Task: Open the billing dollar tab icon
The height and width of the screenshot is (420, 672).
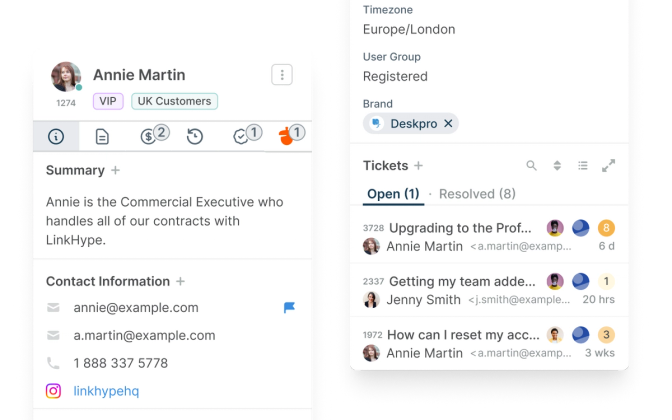Action: point(149,136)
